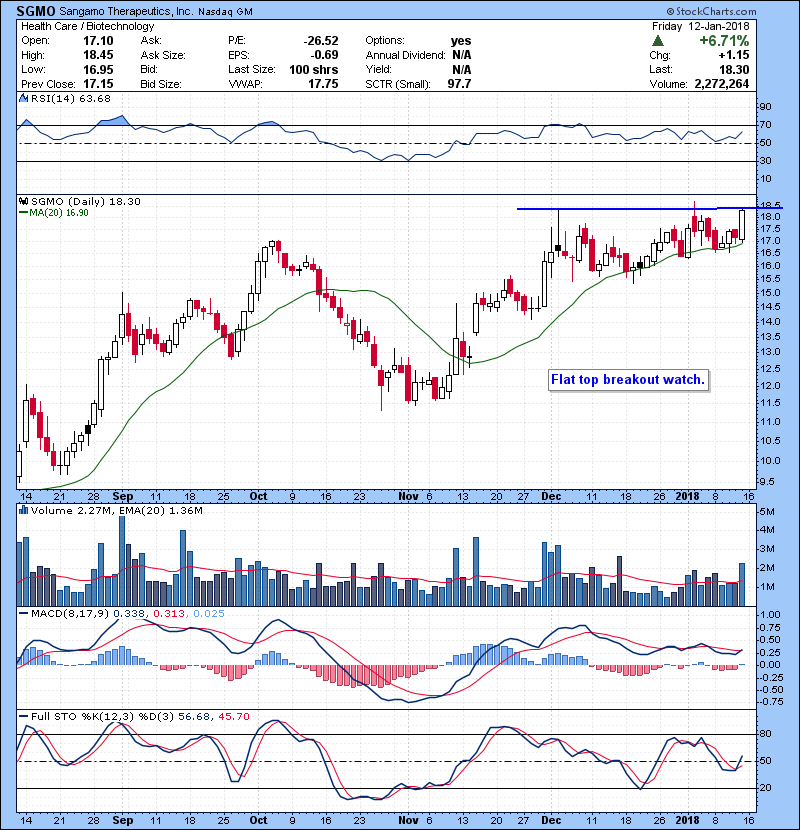Click the date Friday 12-Jan-2018
800x830 pixels.
click(x=700, y=26)
